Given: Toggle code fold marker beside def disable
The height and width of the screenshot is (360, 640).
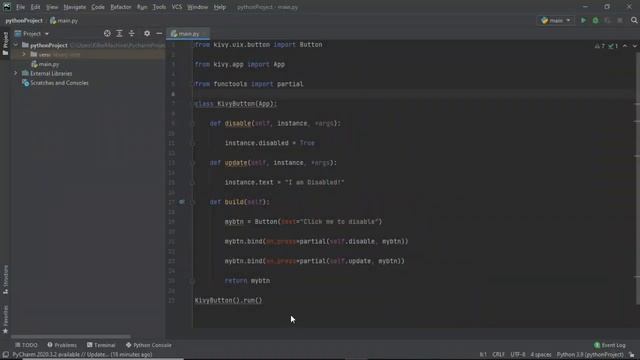Looking at the screenshot, I should click(x=192, y=123).
